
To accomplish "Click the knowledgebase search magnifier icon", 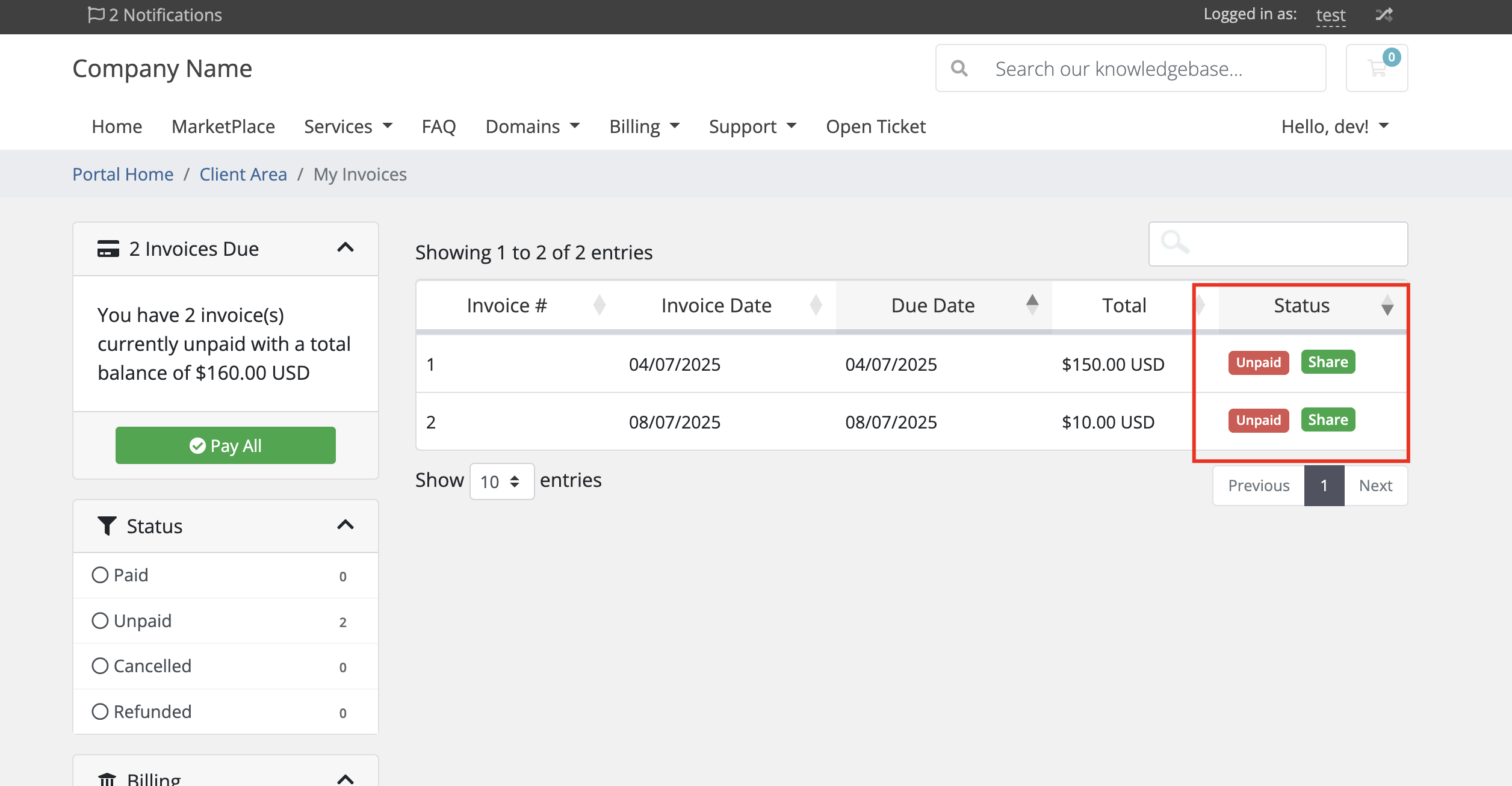I will 959,69.
